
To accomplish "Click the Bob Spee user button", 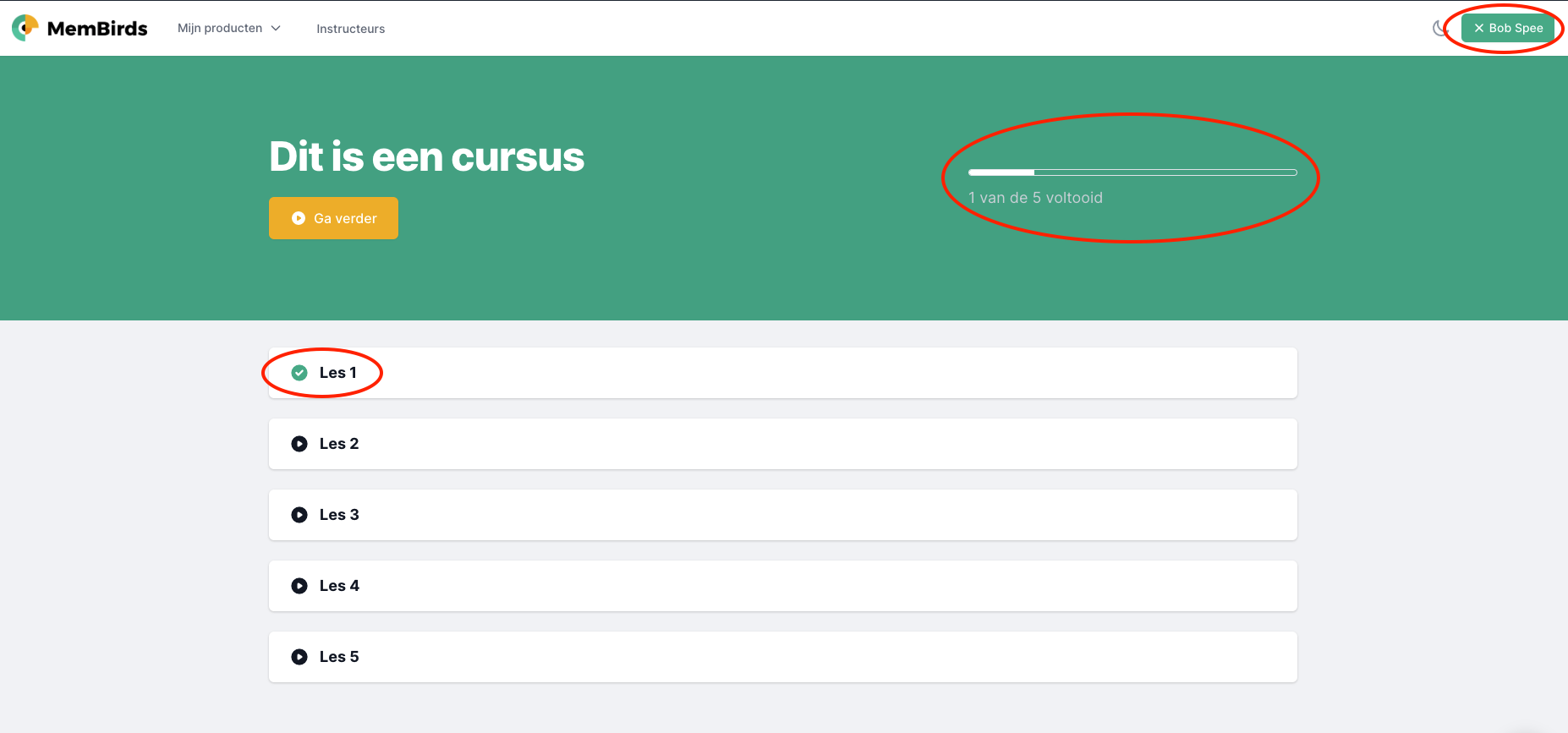I will pos(1508,28).
